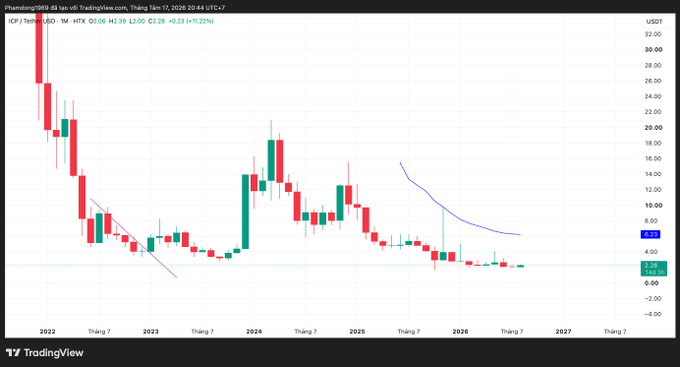Click the 24.00 price axis label

coord(653,96)
